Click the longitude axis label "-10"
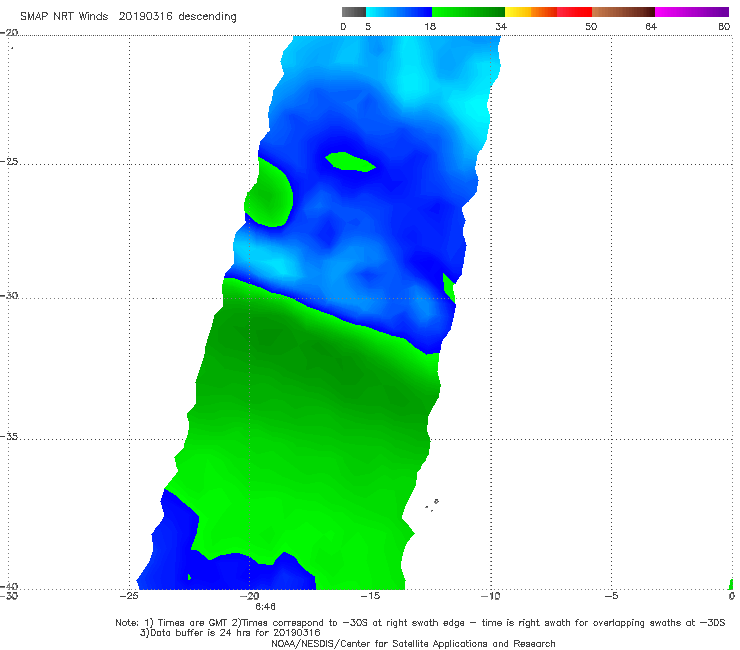Screen dimensions: 740x650 [x=491, y=596]
